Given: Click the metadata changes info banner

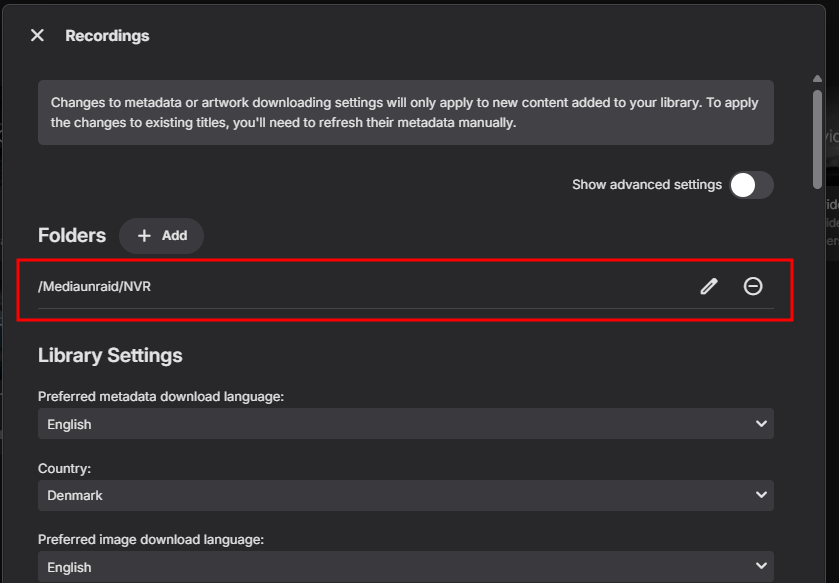Looking at the screenshot, I should 405,113.
